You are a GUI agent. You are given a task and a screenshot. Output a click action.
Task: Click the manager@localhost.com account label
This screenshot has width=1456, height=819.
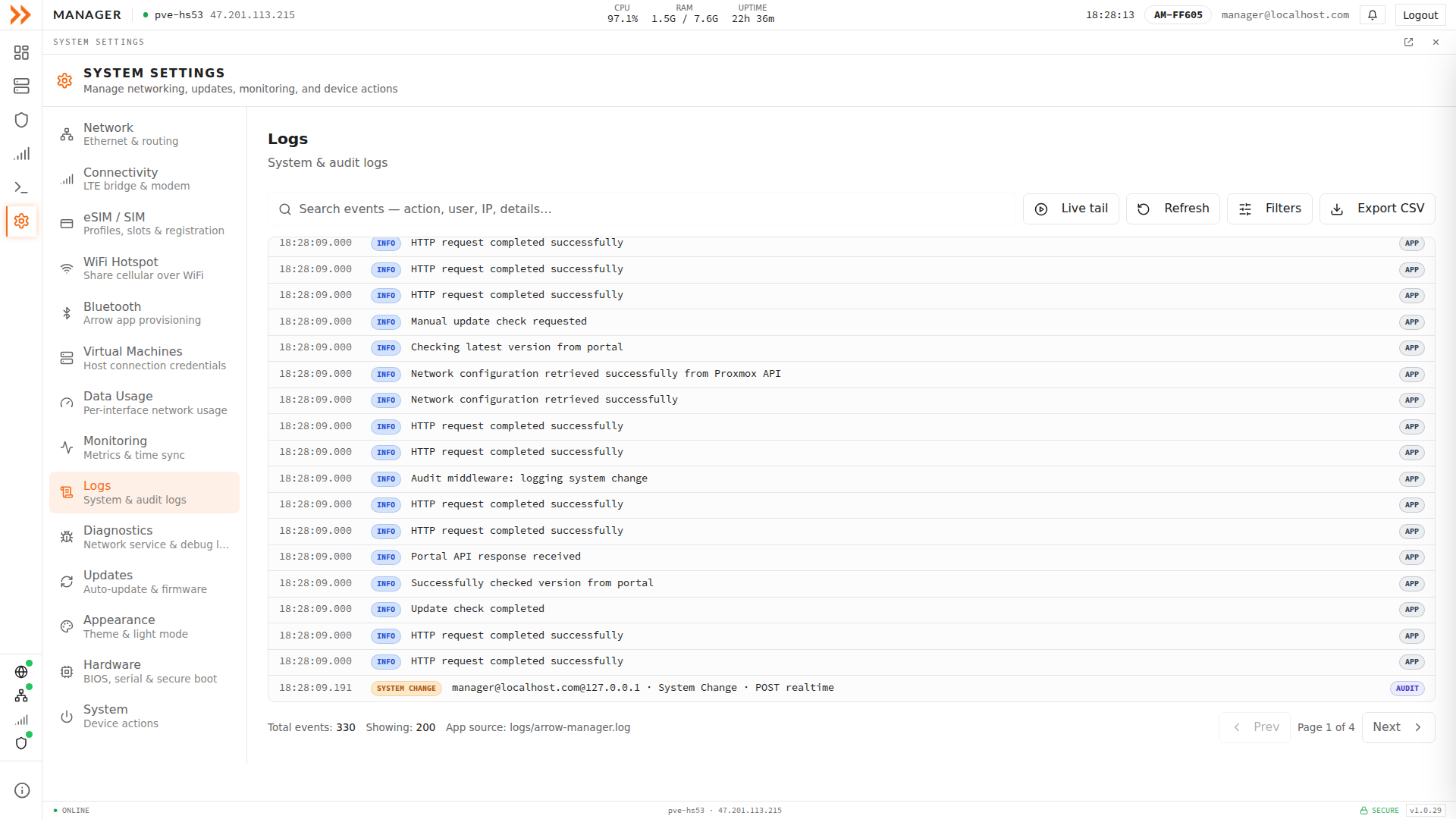(x=1285, y=15)
